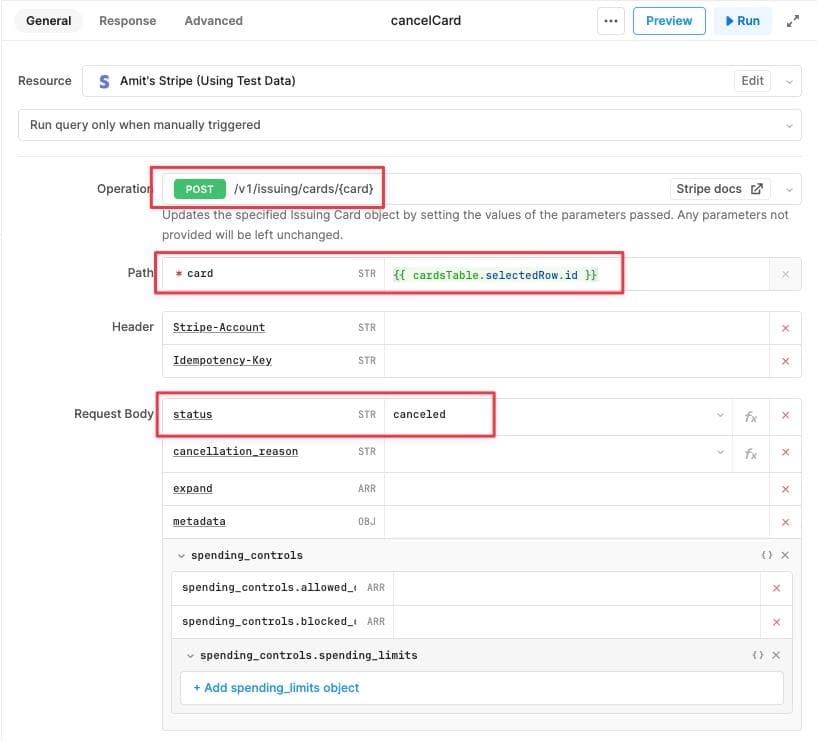817x741 pixels.
Task: Remove the spending_controls.allowed field via red X
Action: point(777,588)
